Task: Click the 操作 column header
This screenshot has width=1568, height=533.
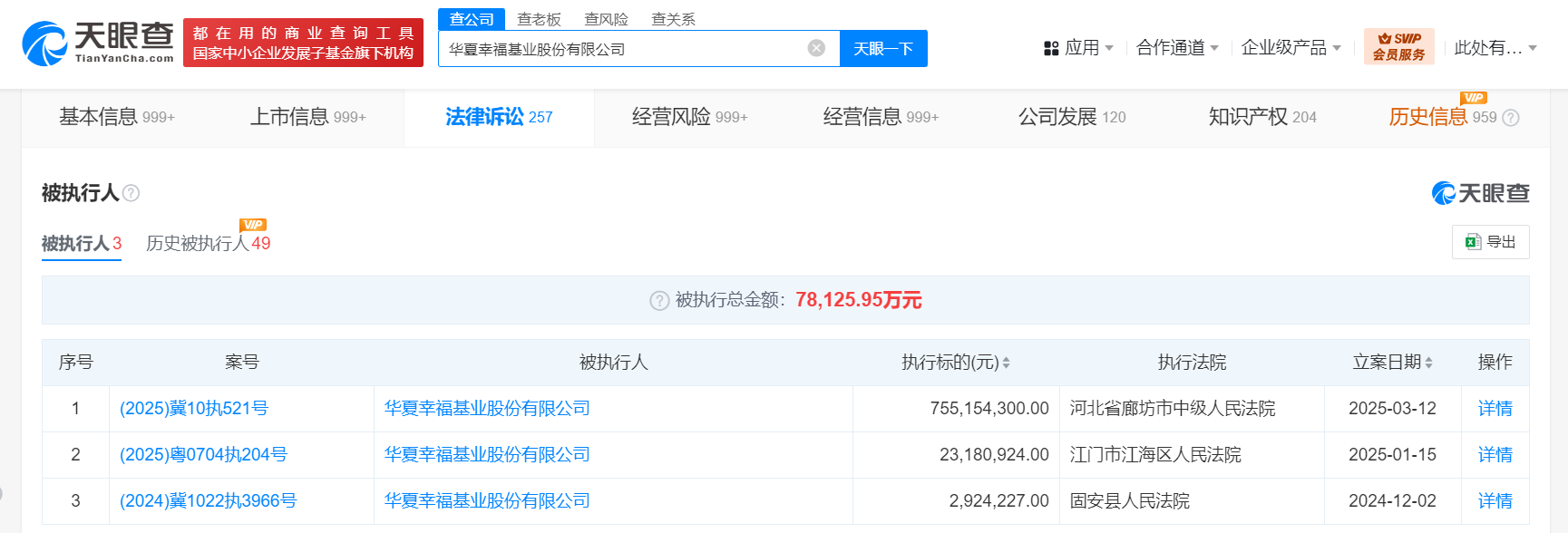Action: click(1495, 363)
